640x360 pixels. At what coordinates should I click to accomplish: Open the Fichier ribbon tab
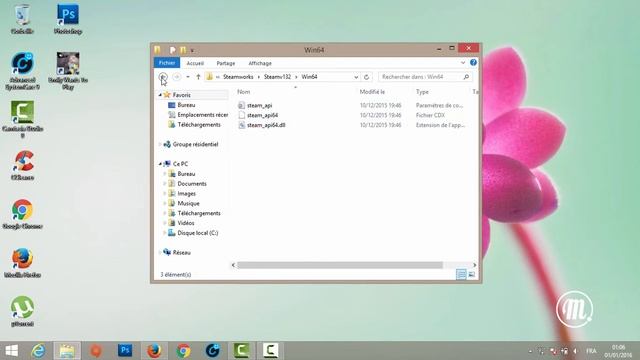pyautogui.click(x=167, y=63)
